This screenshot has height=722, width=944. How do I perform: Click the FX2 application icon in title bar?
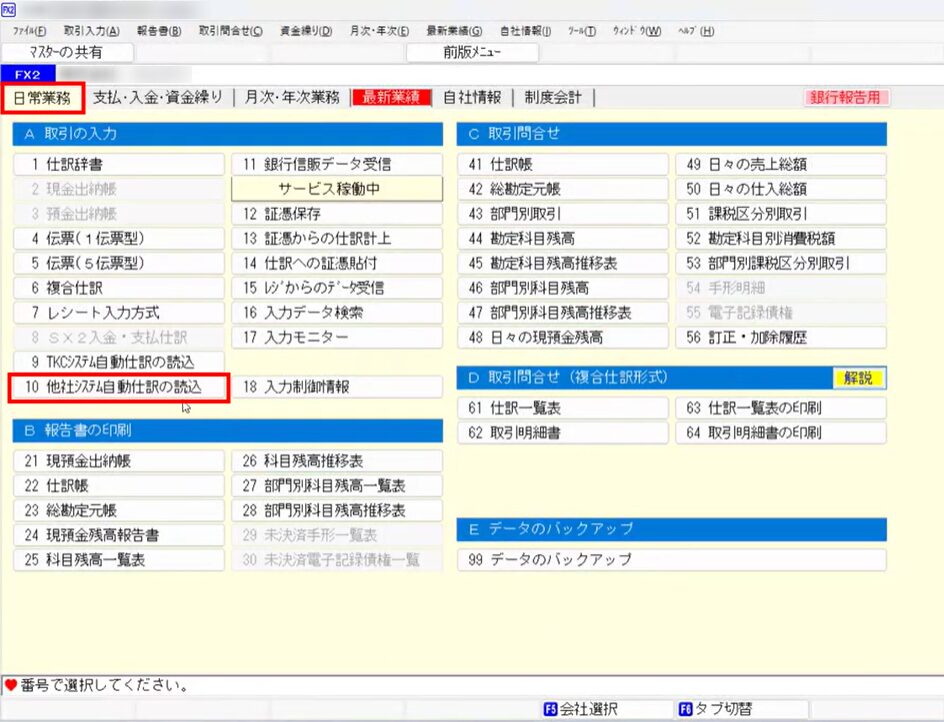(9, 9)
